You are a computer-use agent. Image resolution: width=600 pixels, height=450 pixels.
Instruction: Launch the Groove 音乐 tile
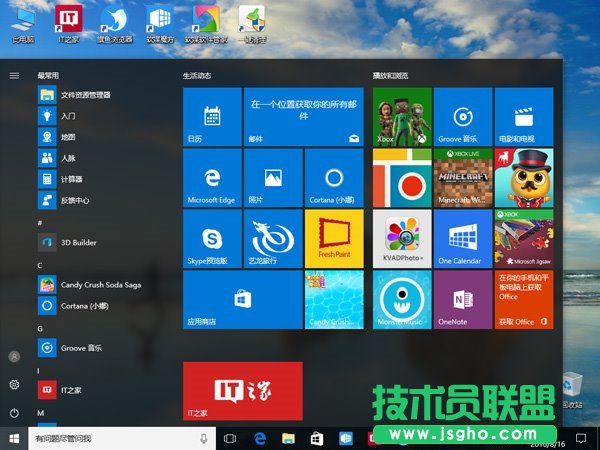click(x=463, y=117)
